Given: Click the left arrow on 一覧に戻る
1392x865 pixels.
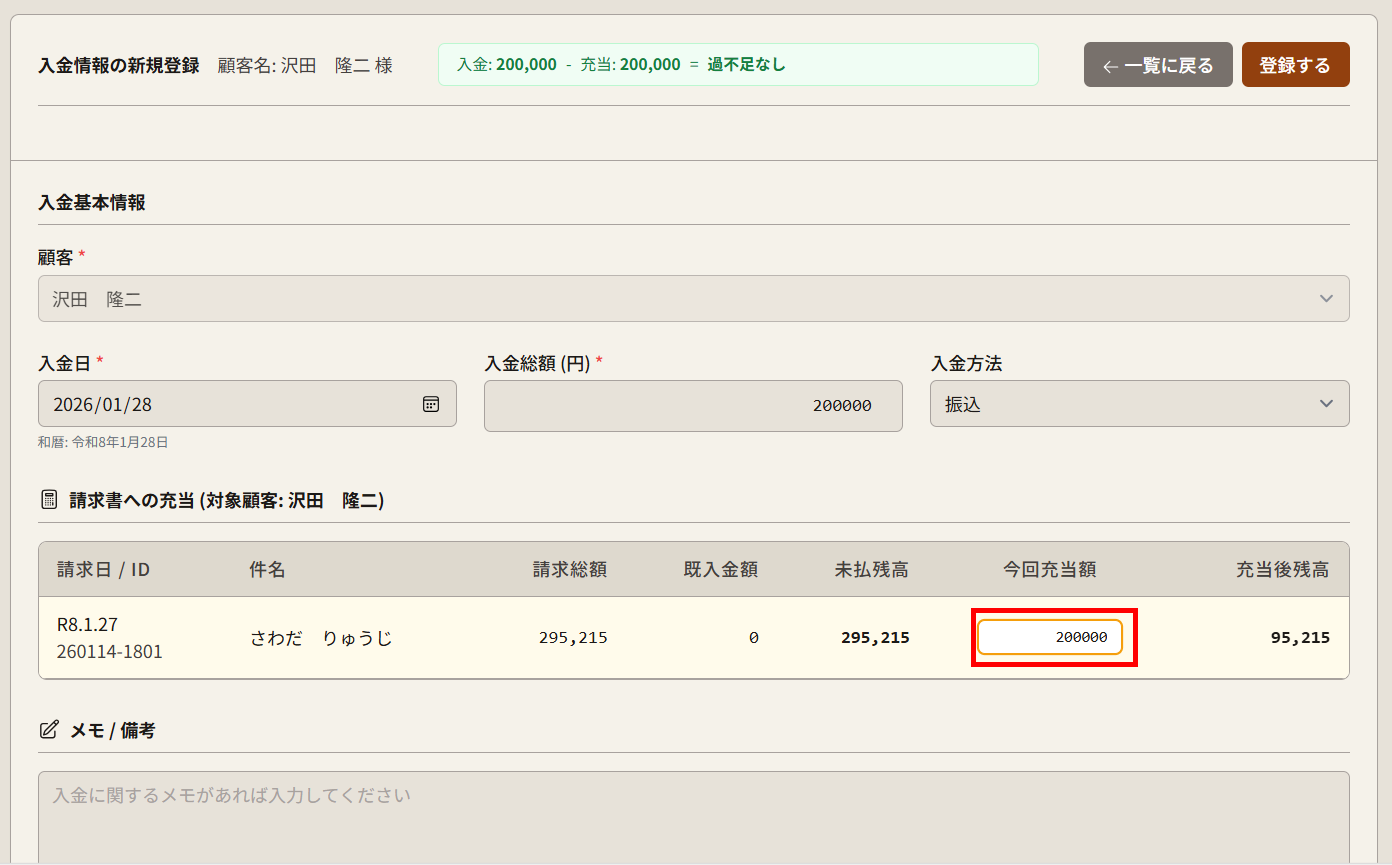Looking at the screenshot, I should pos(1110,66).
